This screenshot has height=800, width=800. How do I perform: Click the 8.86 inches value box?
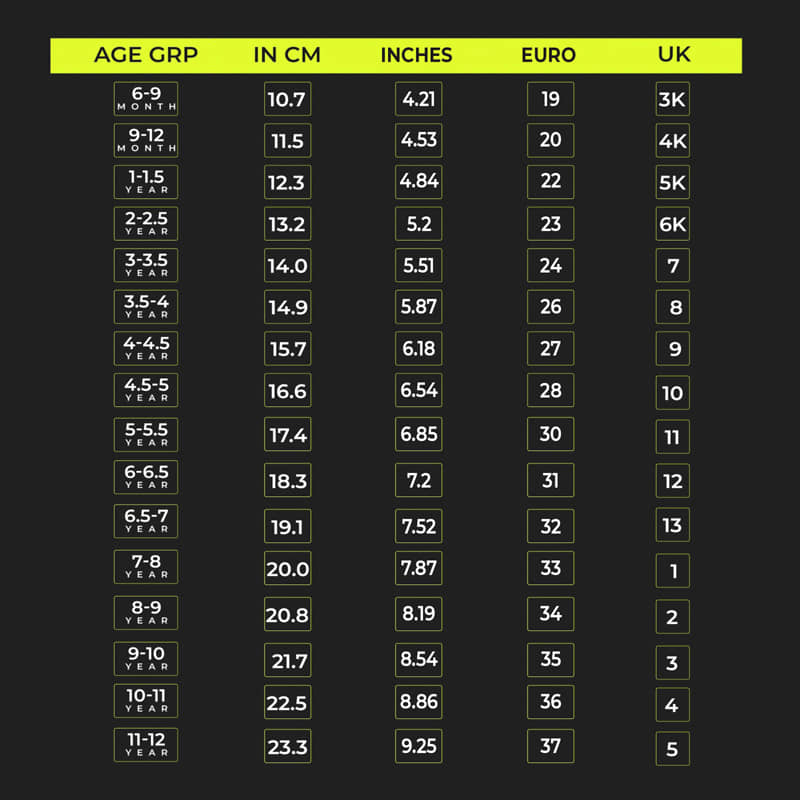pos(419,702)
